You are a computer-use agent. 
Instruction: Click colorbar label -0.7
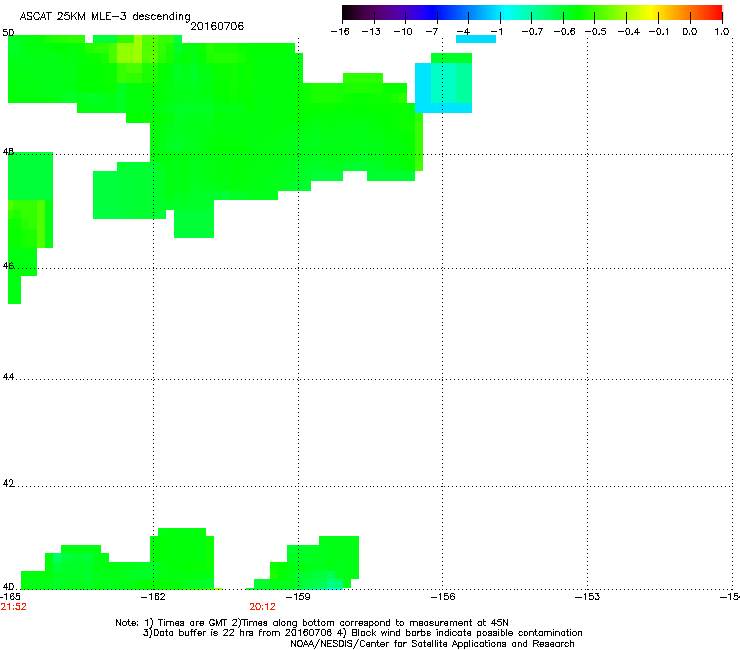(x=532, y=32)
